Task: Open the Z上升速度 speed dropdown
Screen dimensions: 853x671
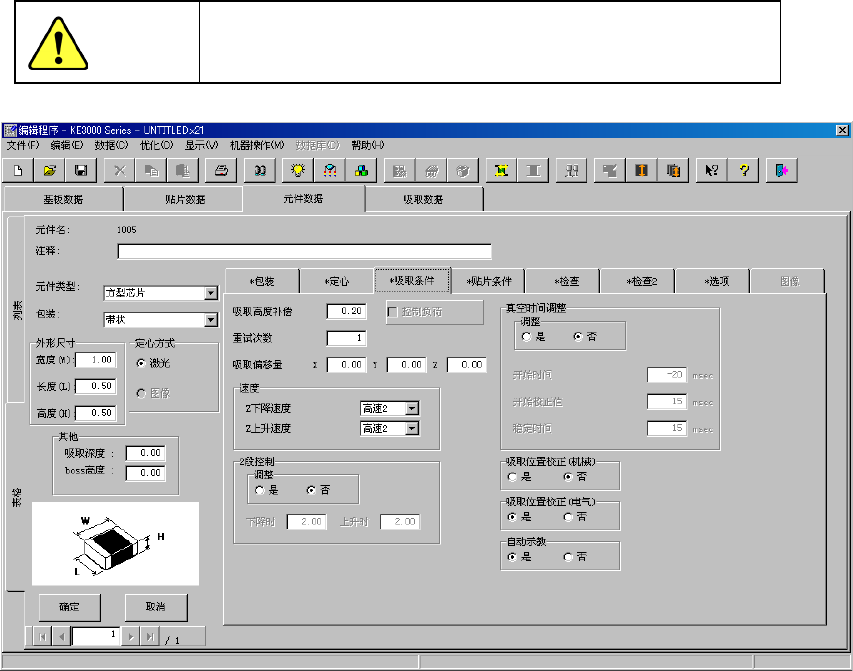Action: point(412,429)
